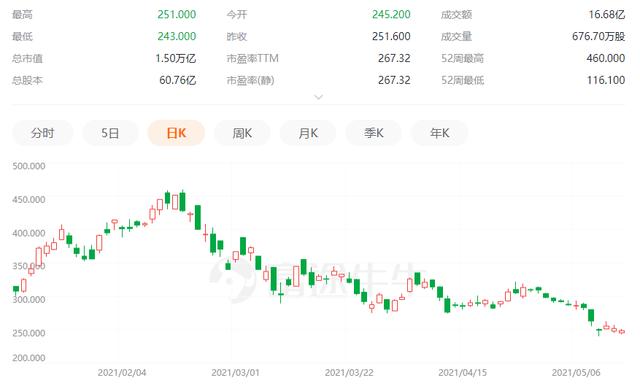
Task: Click the 450.000 price axis label
Action: [x=29, y=200]
